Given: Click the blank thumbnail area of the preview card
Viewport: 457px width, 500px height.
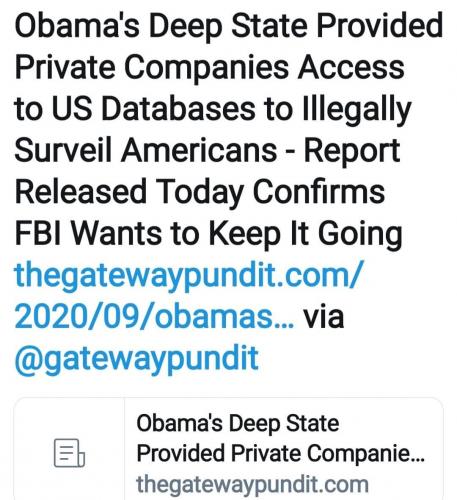Looking at the screenshot, I should click(x=69, y=449).
